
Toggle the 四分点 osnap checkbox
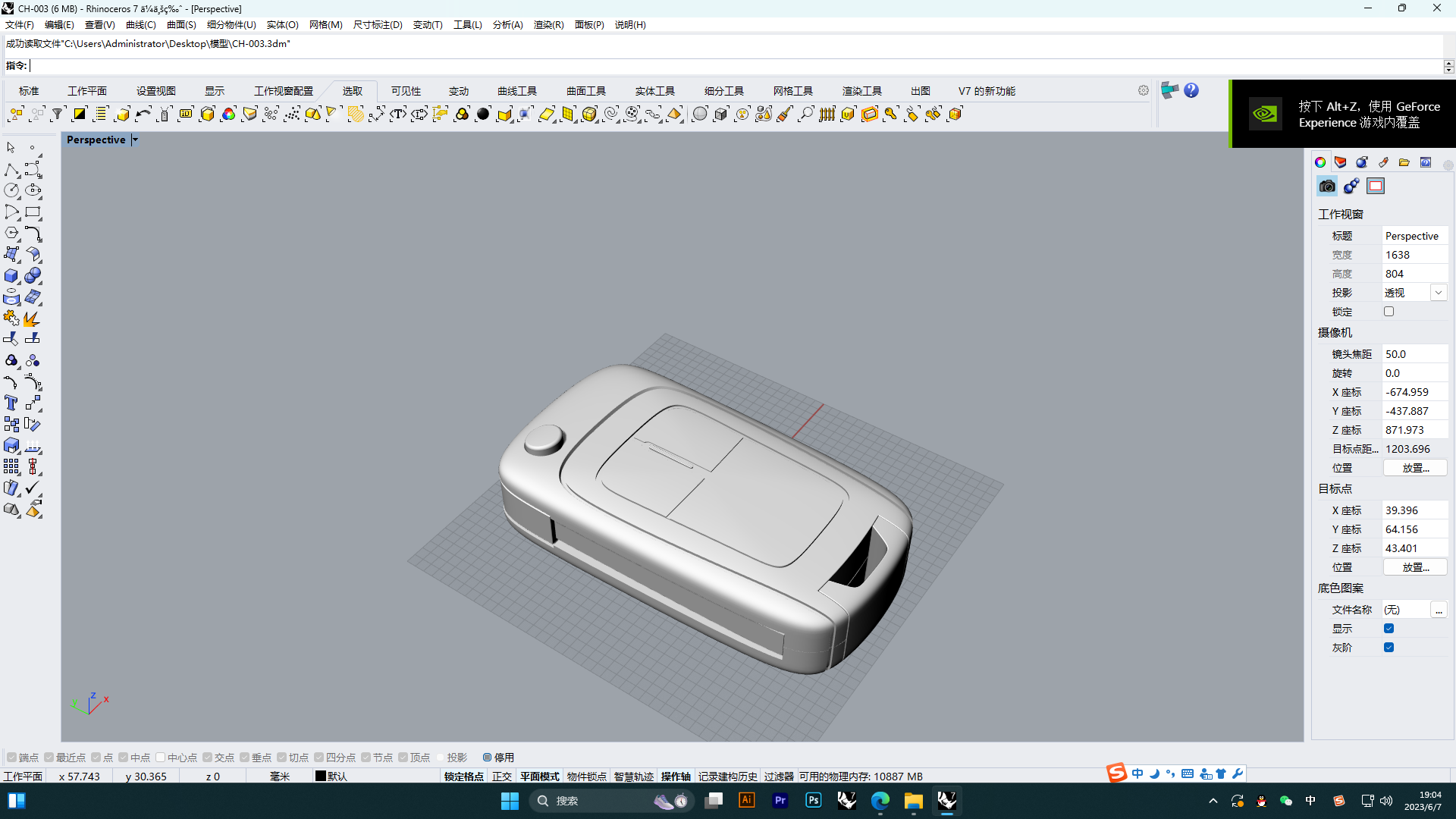click(318, 758)
